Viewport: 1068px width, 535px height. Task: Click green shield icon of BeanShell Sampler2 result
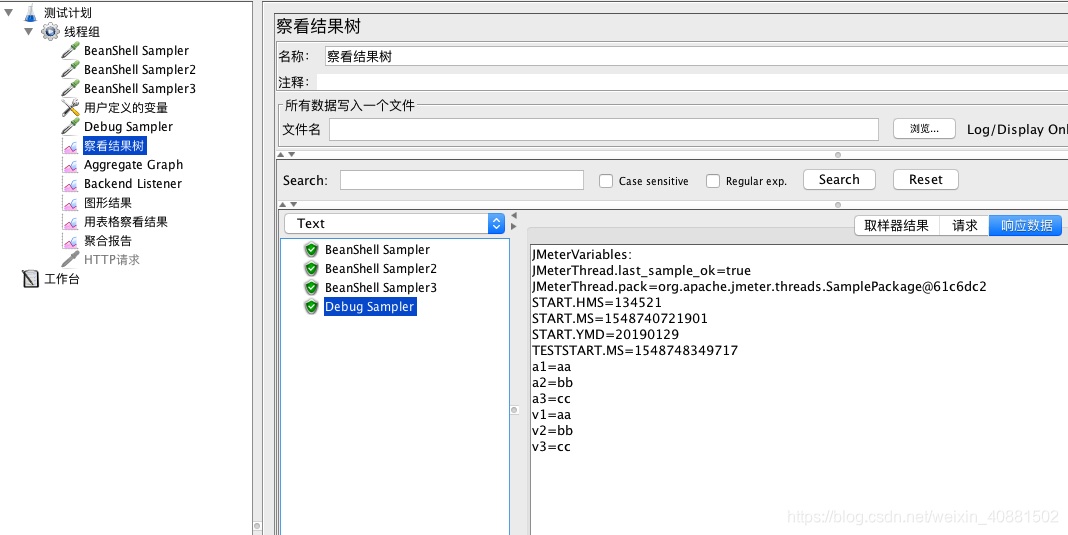(312, 269)
